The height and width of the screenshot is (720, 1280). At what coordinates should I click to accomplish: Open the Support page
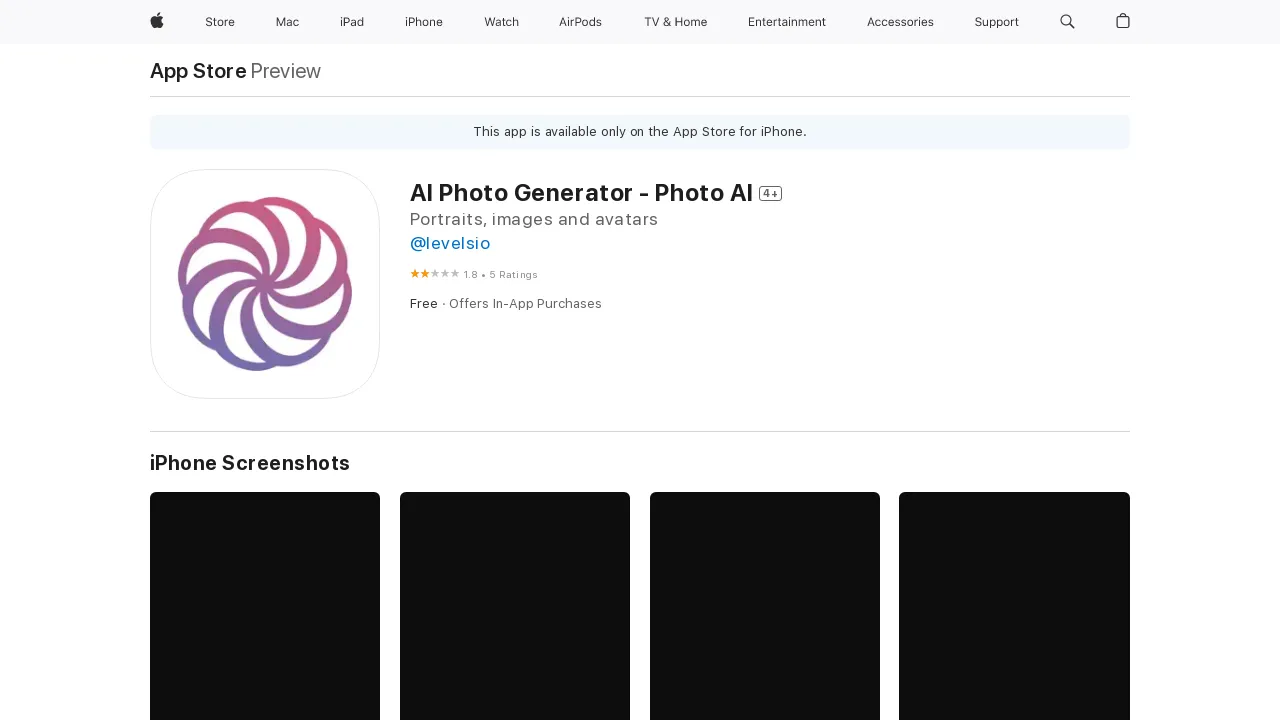pos(996,21)
